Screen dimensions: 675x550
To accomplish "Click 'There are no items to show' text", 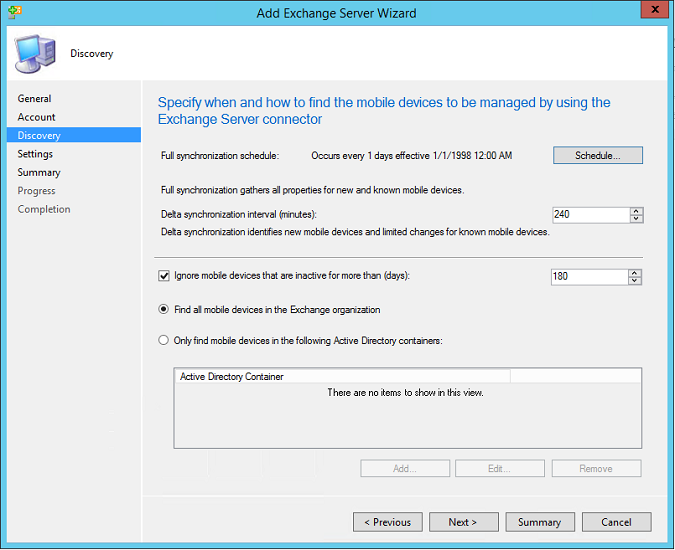I will [x=406, y=392].
